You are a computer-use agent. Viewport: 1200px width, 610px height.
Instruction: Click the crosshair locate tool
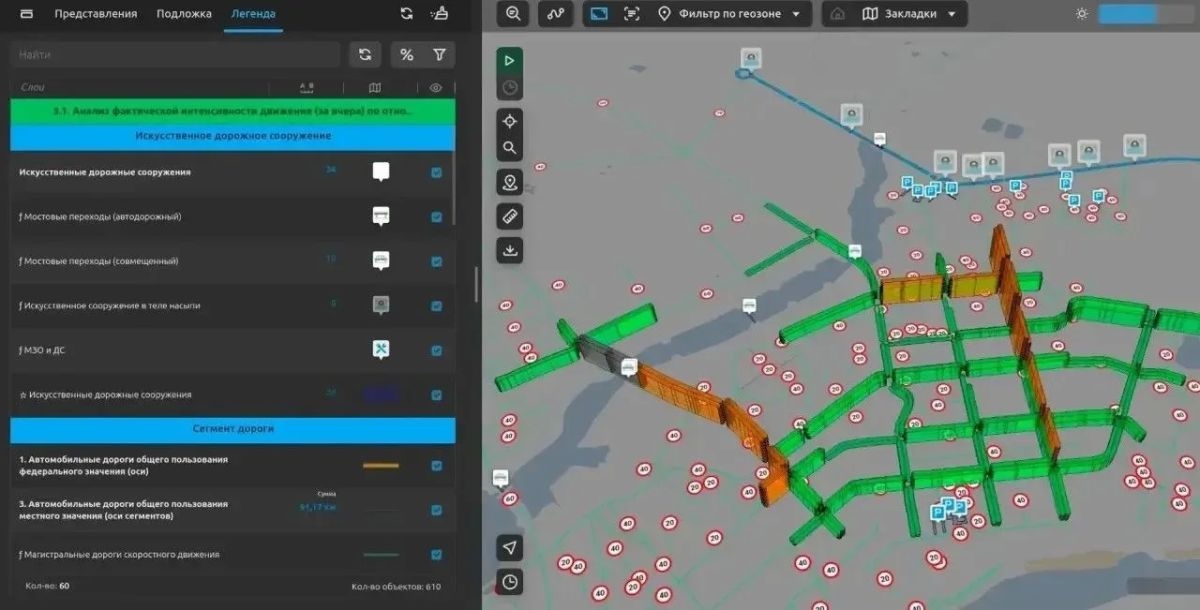510,121
